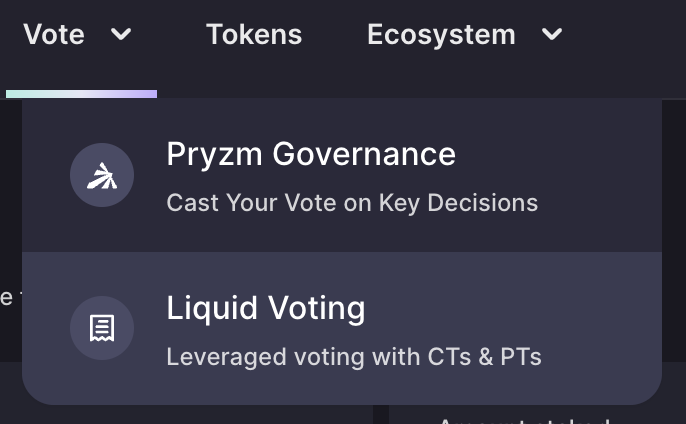Click 'Leveraged voting with CTs & PTs' text
Screen dimensions: 686x424
tap(354, 357)
